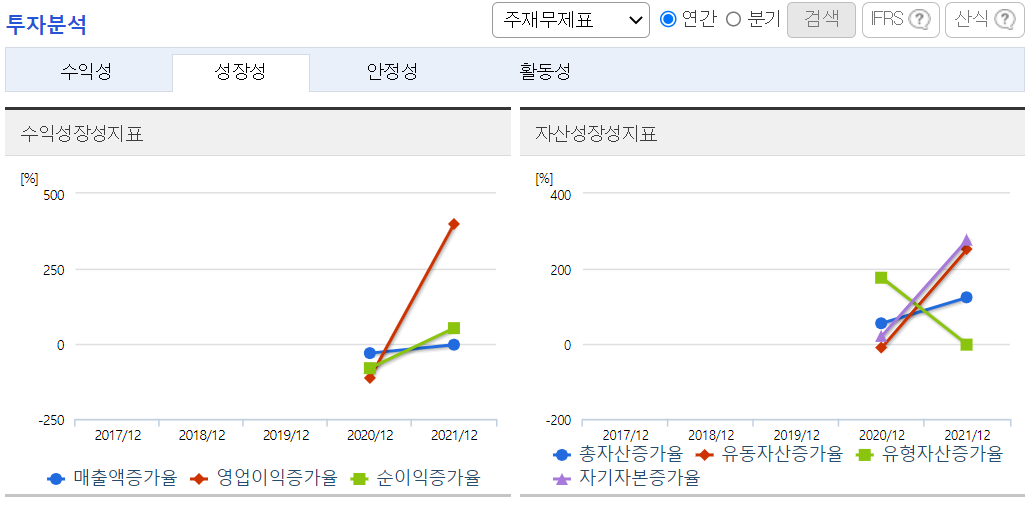Switch to the 수익성 tab

point(86,72)
